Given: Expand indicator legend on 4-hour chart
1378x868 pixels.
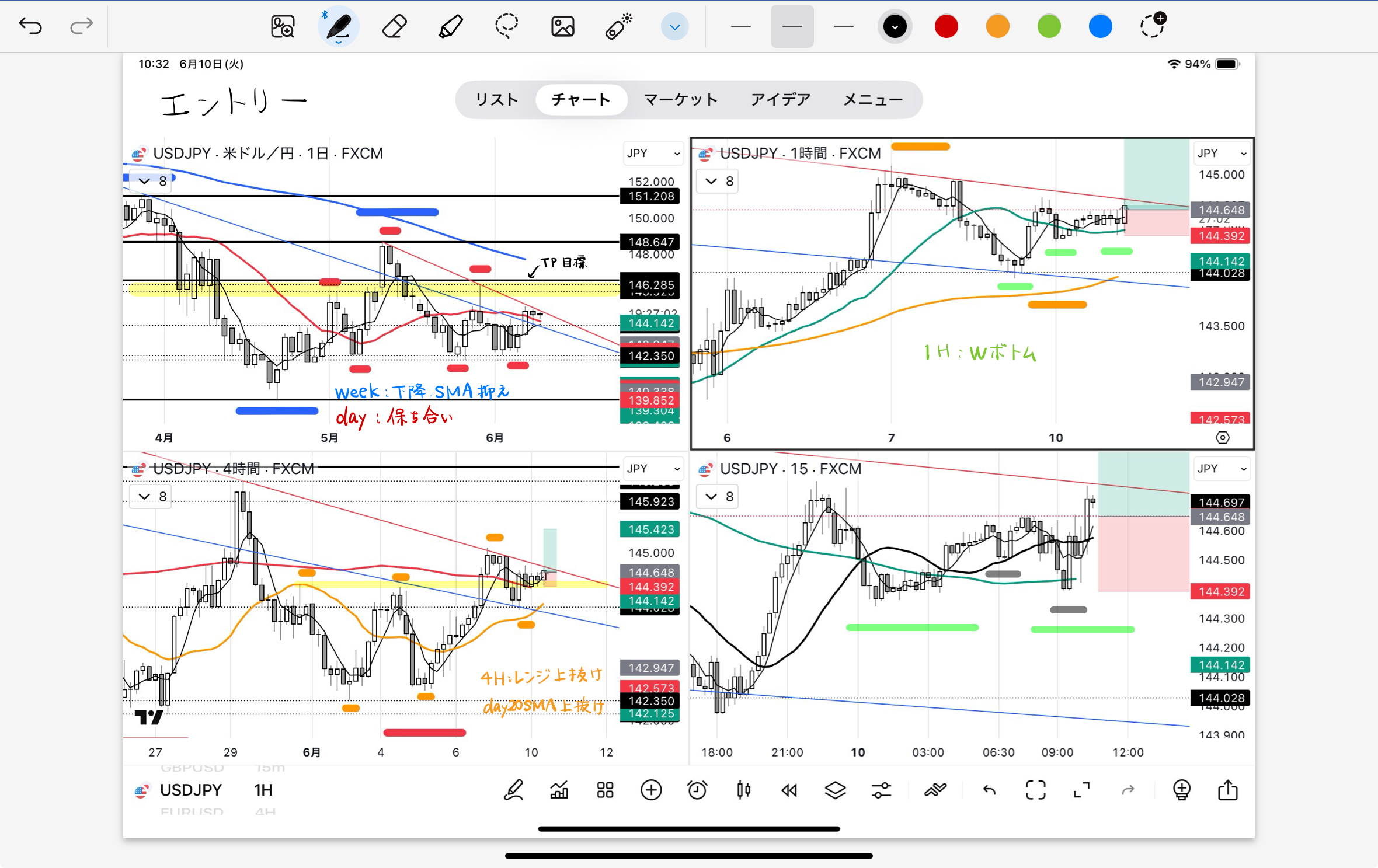Looking at the screenshot, I should coord(151,496).
